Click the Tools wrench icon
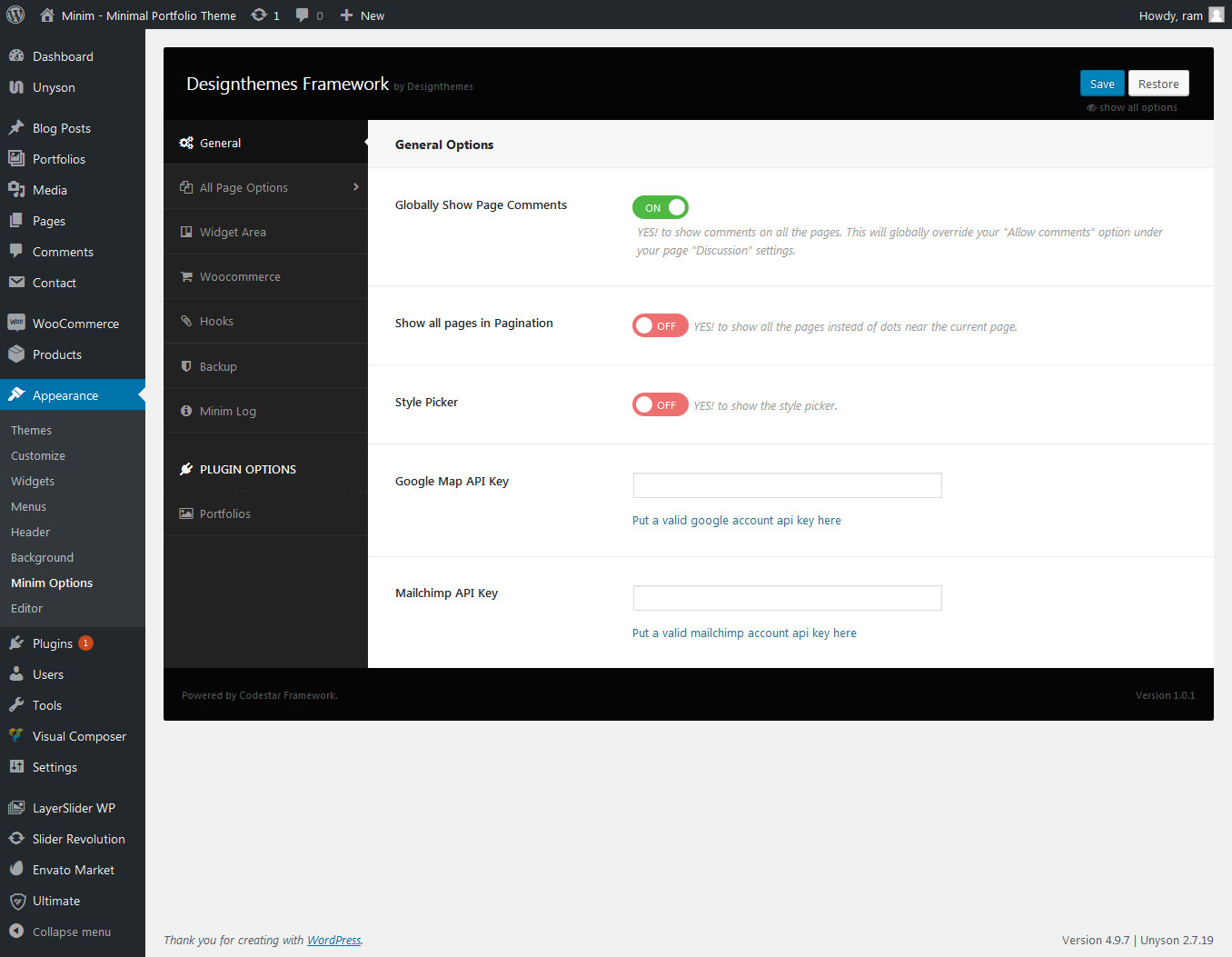 click(16, 704)
